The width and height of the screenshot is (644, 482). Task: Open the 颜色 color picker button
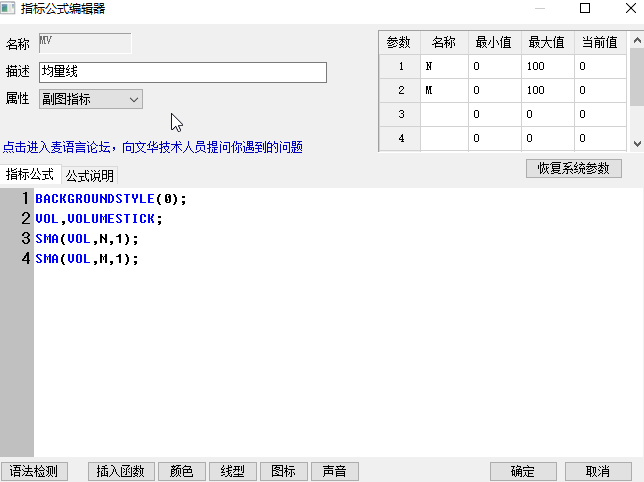coord(182,471)
